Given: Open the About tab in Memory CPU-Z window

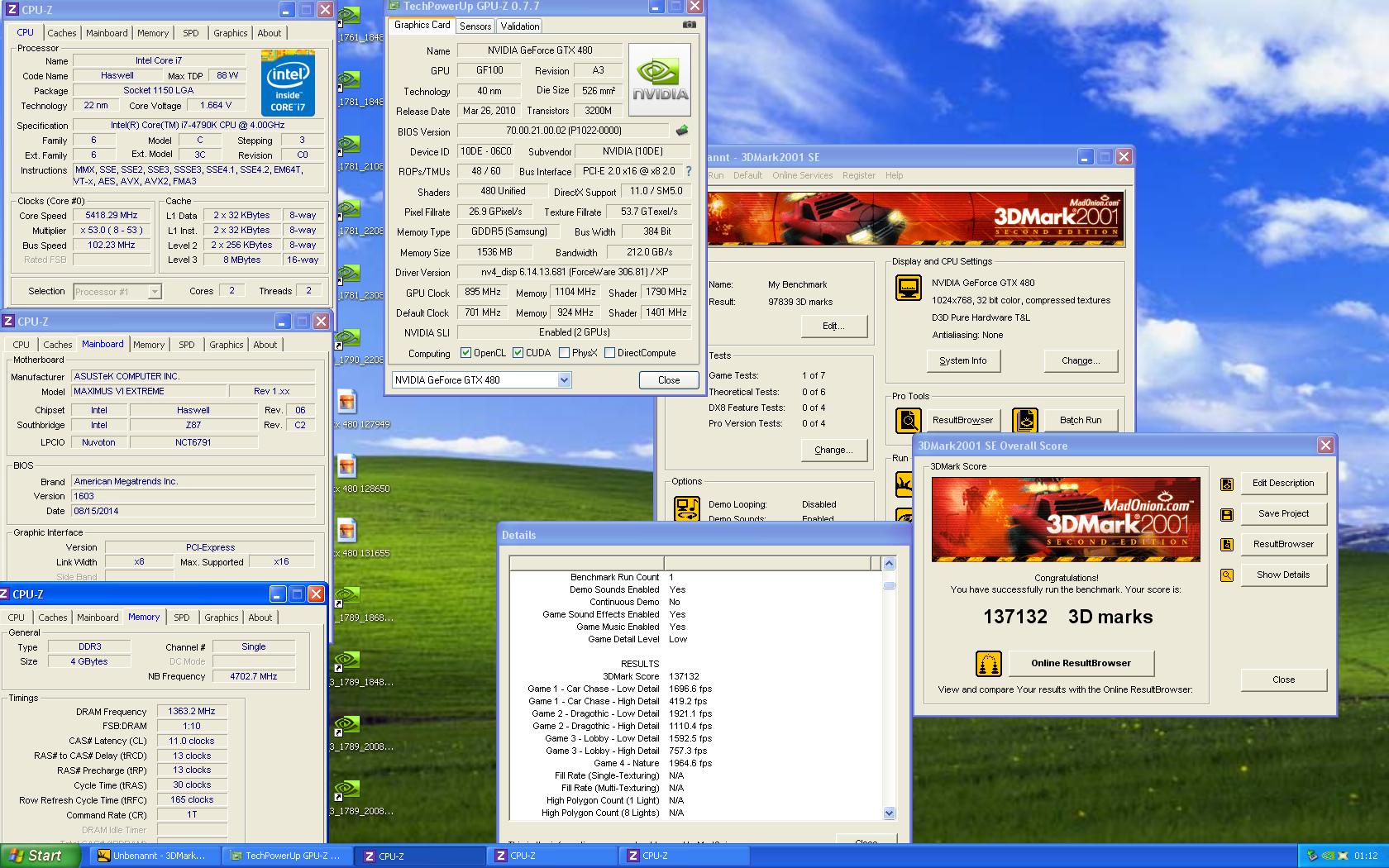Looking at the screenshot, I should [260, 618].
